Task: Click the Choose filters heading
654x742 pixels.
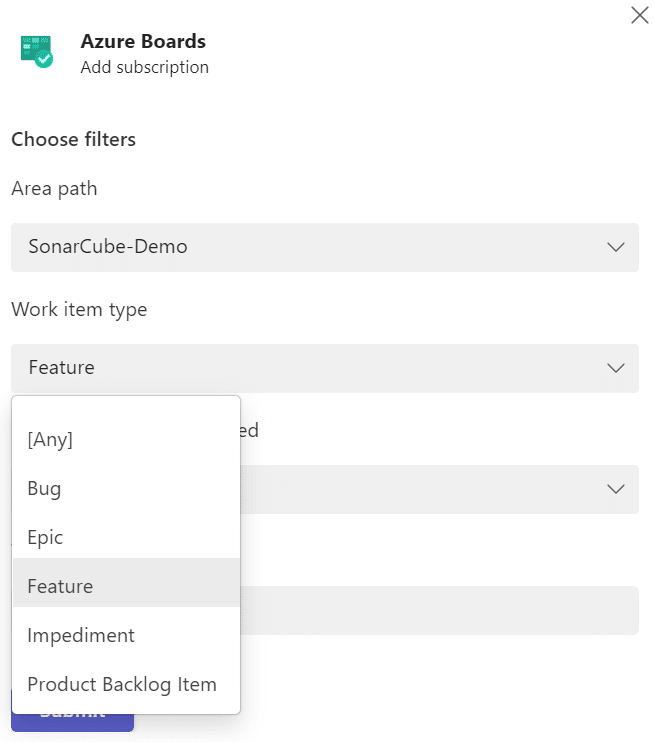Action: coord(73,140)
